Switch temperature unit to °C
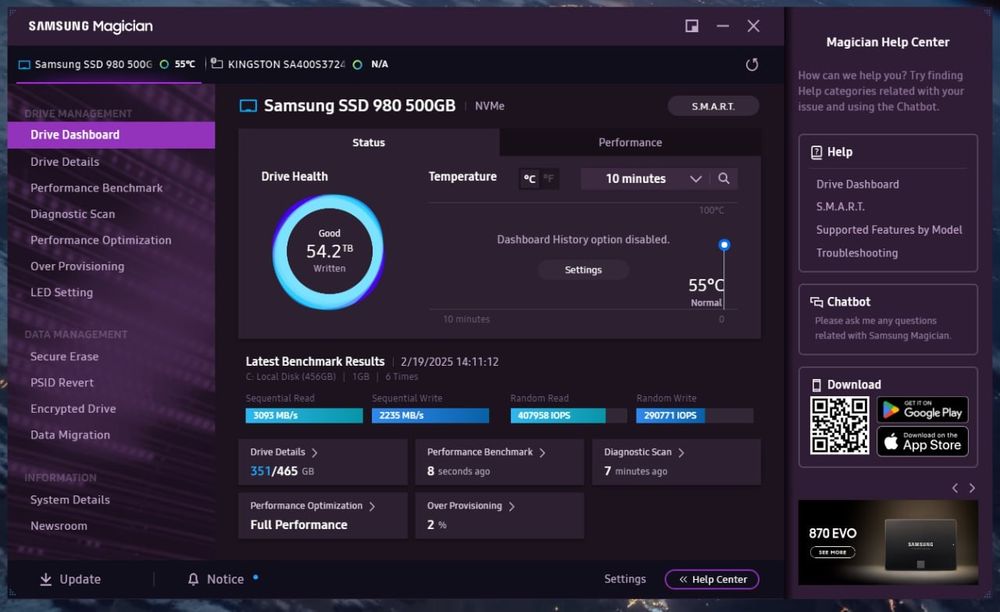Image resolution: width=1000 pixels, height=612 pixels. 529,178
